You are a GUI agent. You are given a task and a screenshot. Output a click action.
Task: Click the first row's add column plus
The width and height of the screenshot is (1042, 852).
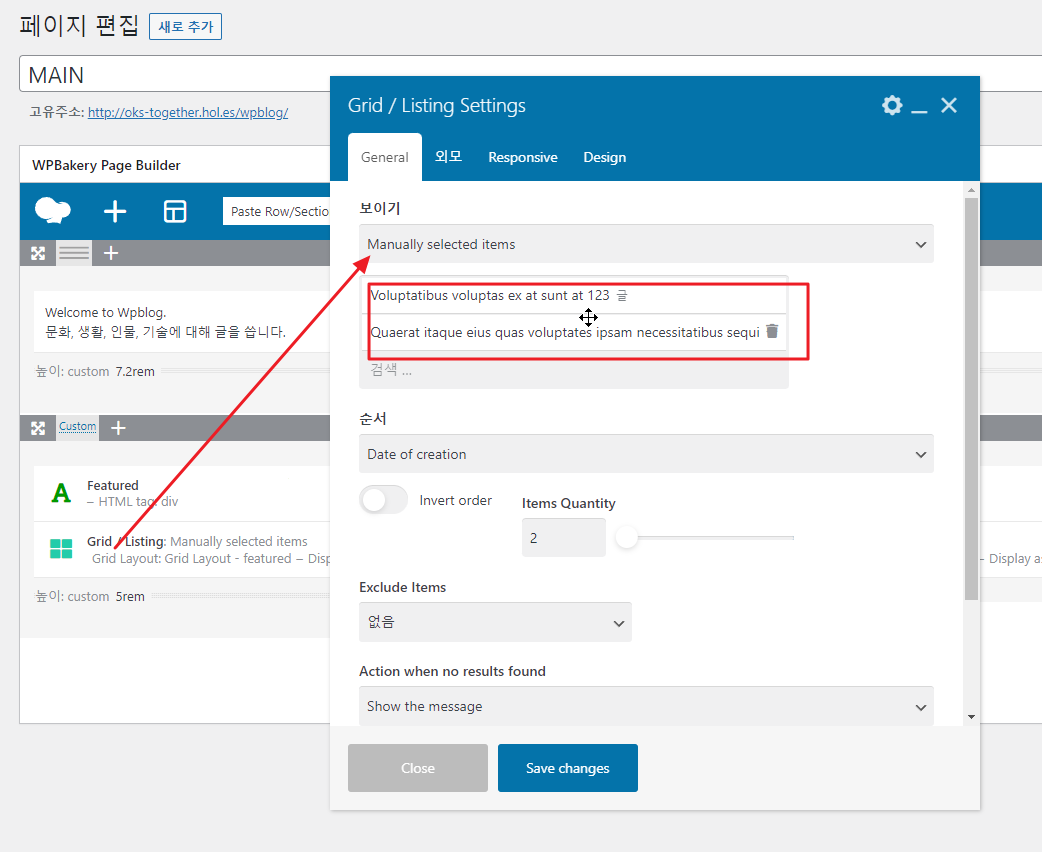coord(111,253)
